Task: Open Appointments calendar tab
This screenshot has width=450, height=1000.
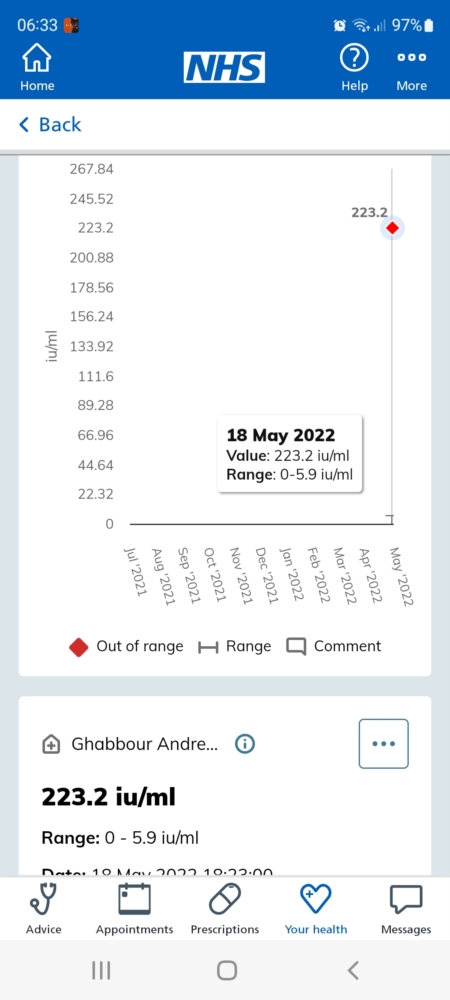Action: [x=134, y=899]
